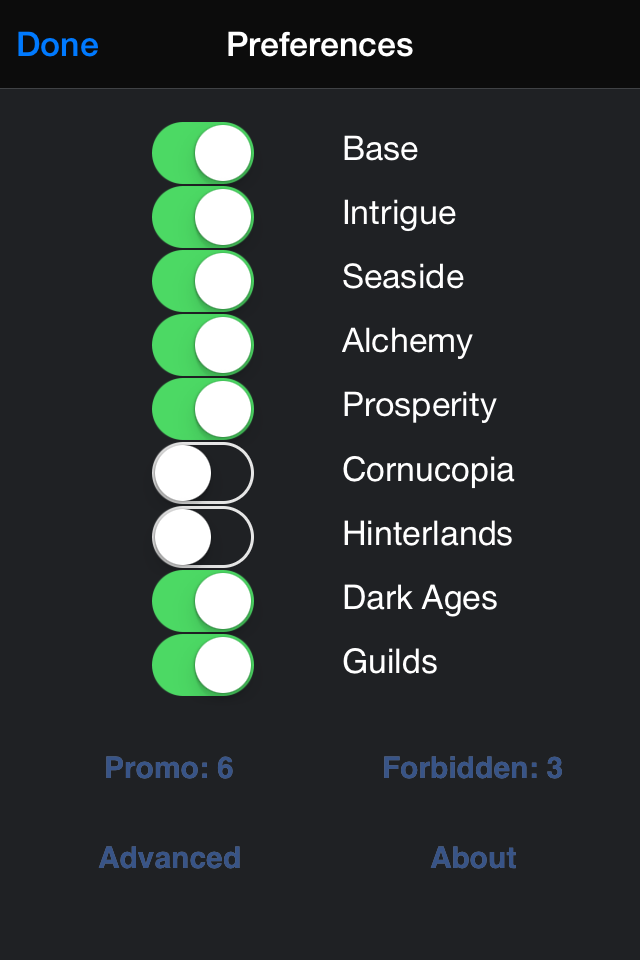This screenshot has height=960, width=640.
Task: Tap the Hinterlands expansion name
Action: point(426,535)
